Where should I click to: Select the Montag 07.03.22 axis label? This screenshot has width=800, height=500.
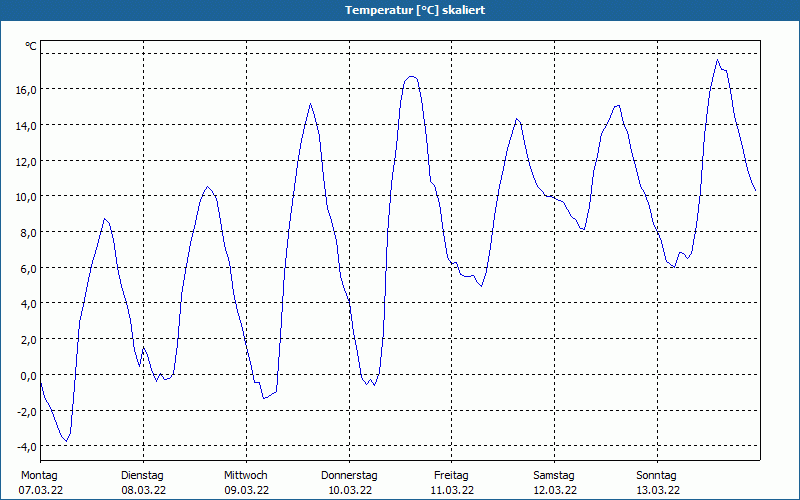pos(39,482)
